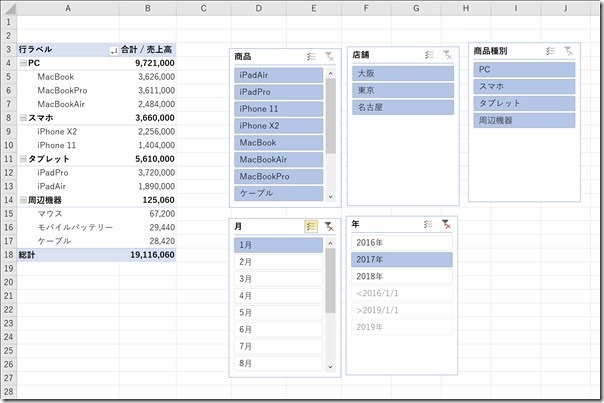Filter by タブレット in the 商品種別 slicer
The width and height of the screenshot is (604, 403).
click(524, 103)
